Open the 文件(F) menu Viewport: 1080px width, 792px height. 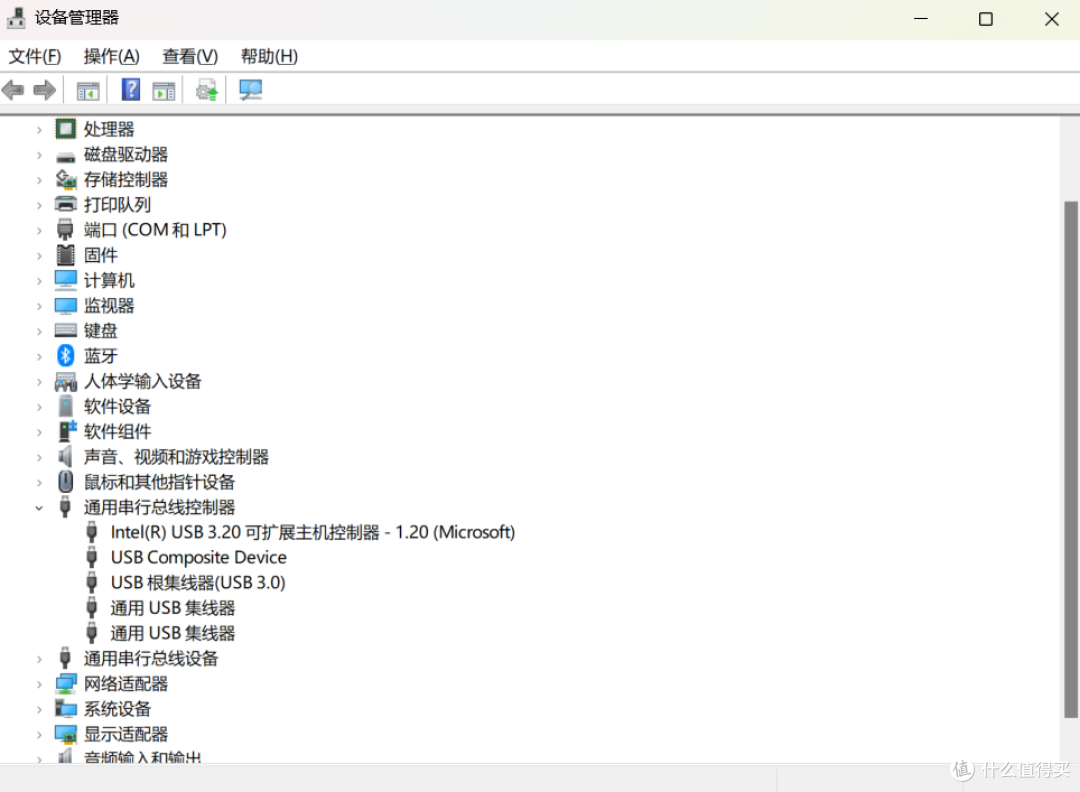(34, 56)
